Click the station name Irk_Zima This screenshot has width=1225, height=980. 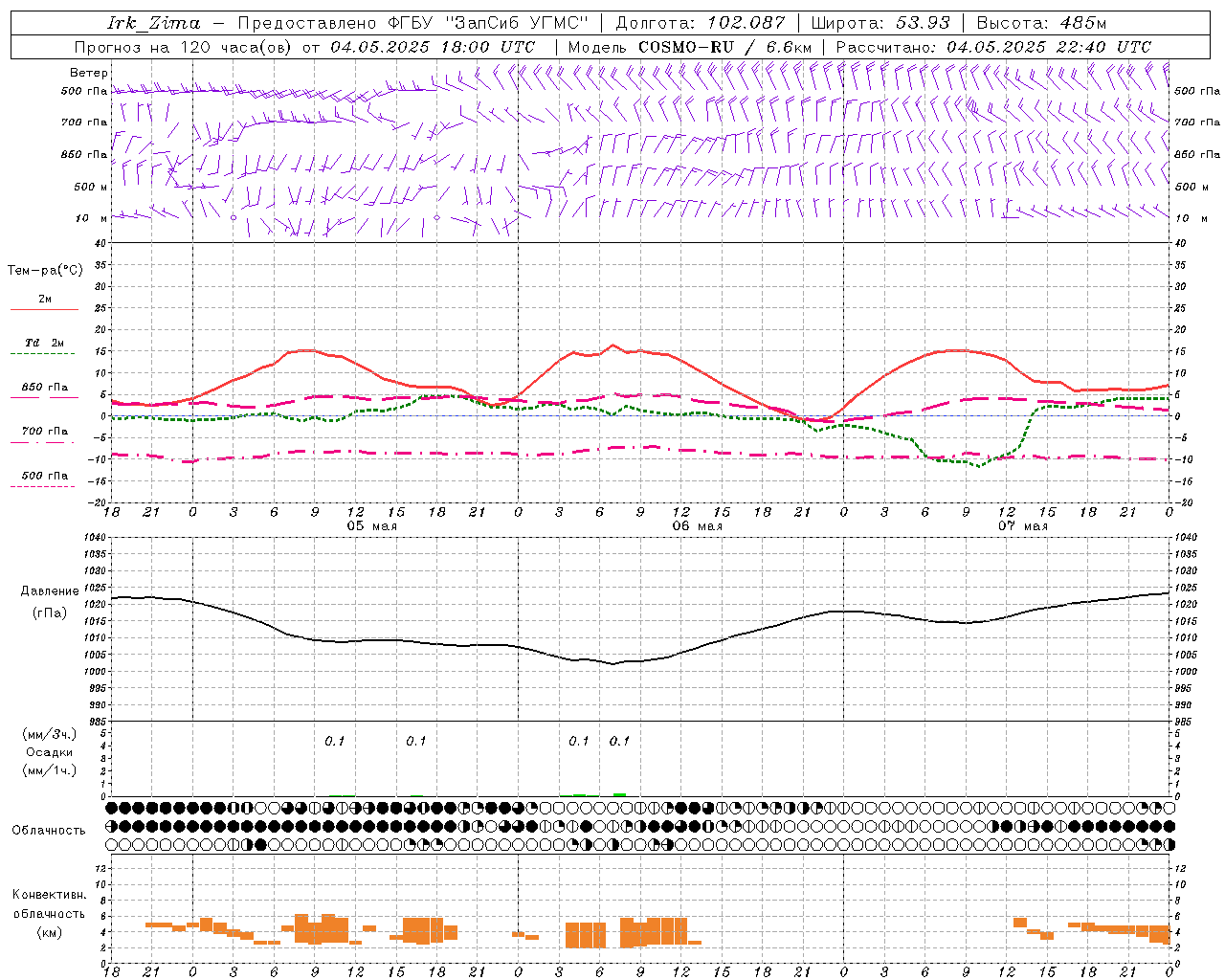(153, 23)
